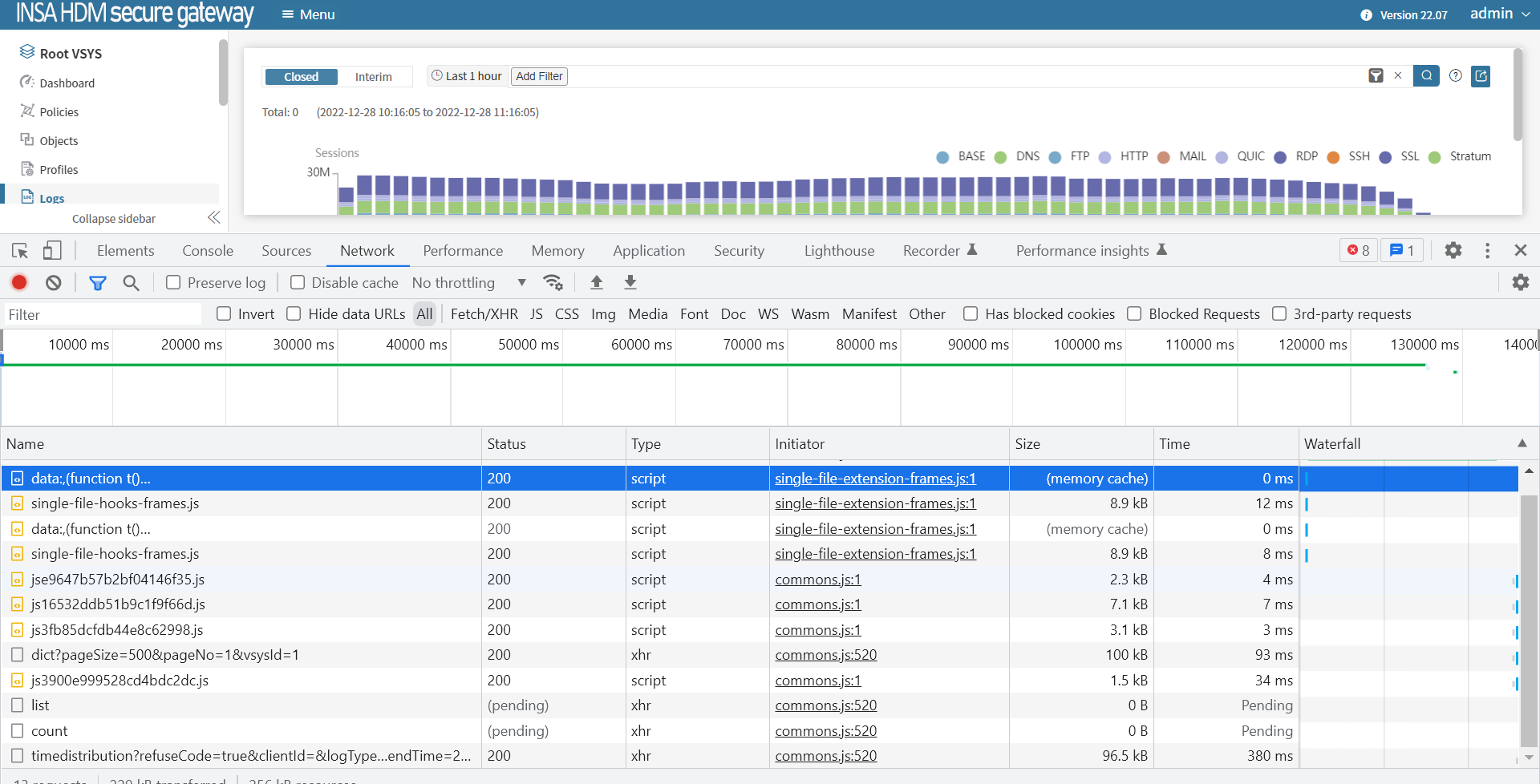This screenshot has height=784, width=1540.
Task: Tick the Hide data URLs checkbox
Action: (294, 314)
